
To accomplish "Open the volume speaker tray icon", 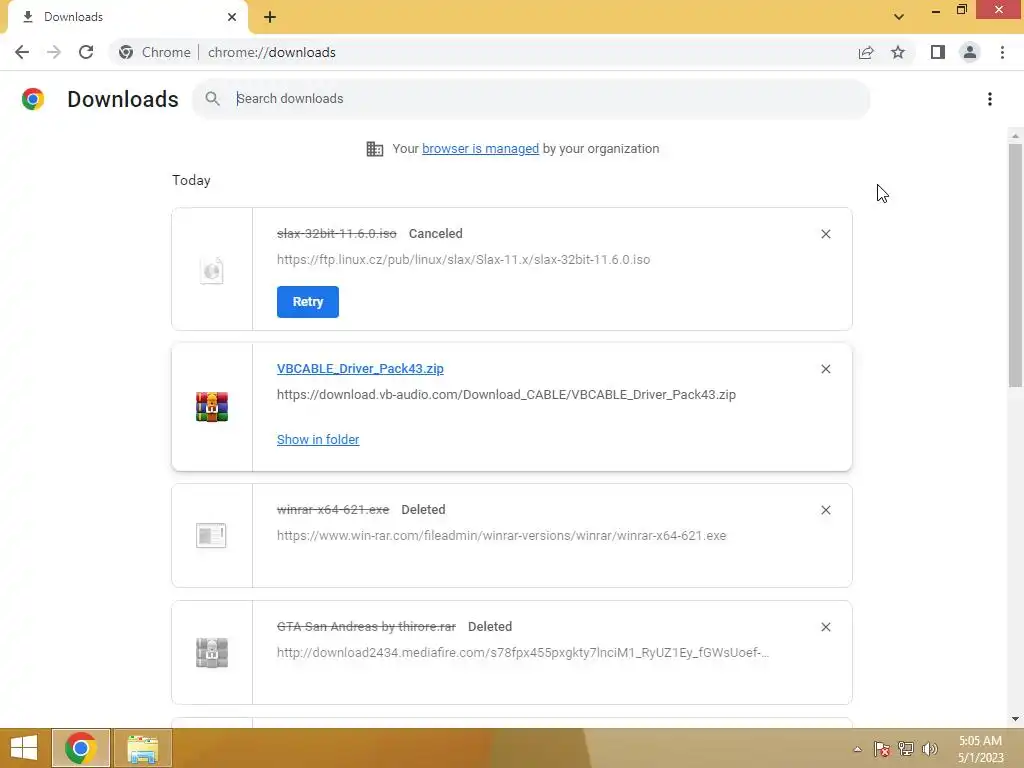I will 929,749.
